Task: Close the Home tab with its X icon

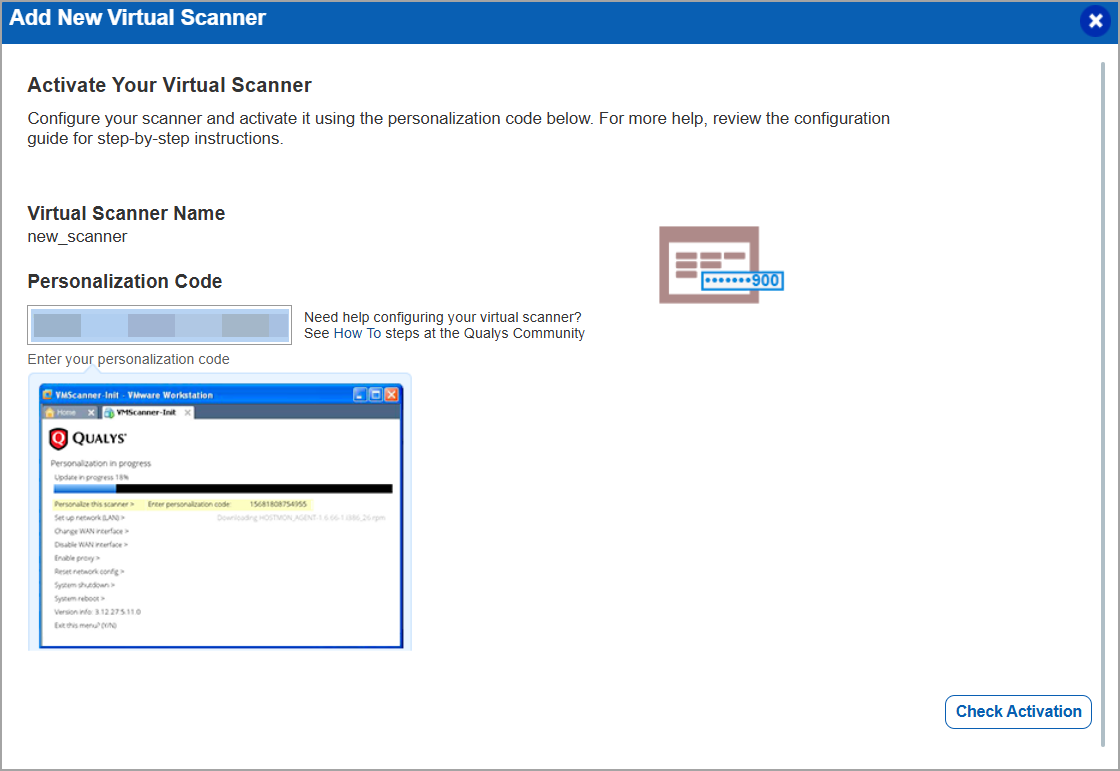Action: point(90,413)
